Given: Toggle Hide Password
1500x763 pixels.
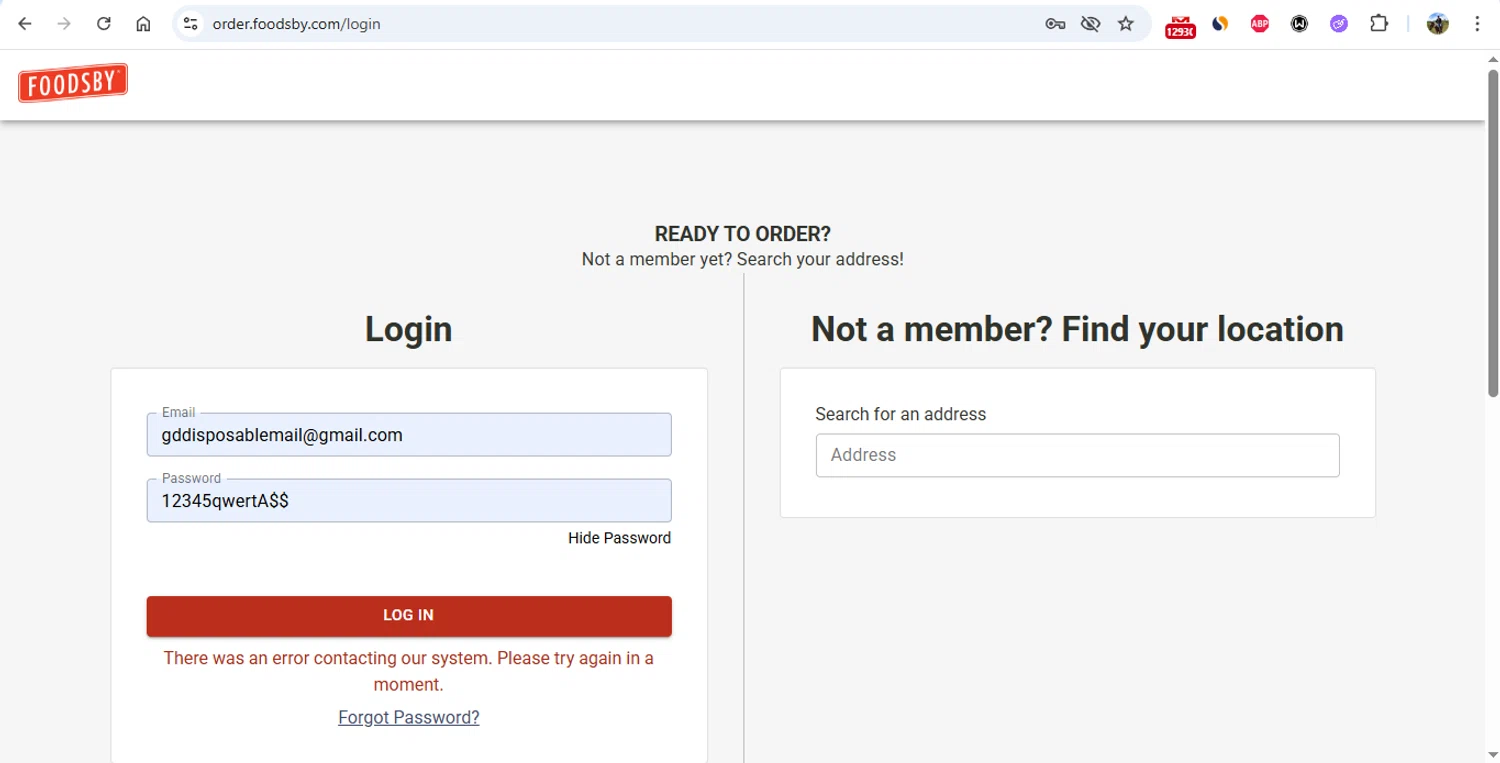Looking at the screenshot, I should 619,538.
